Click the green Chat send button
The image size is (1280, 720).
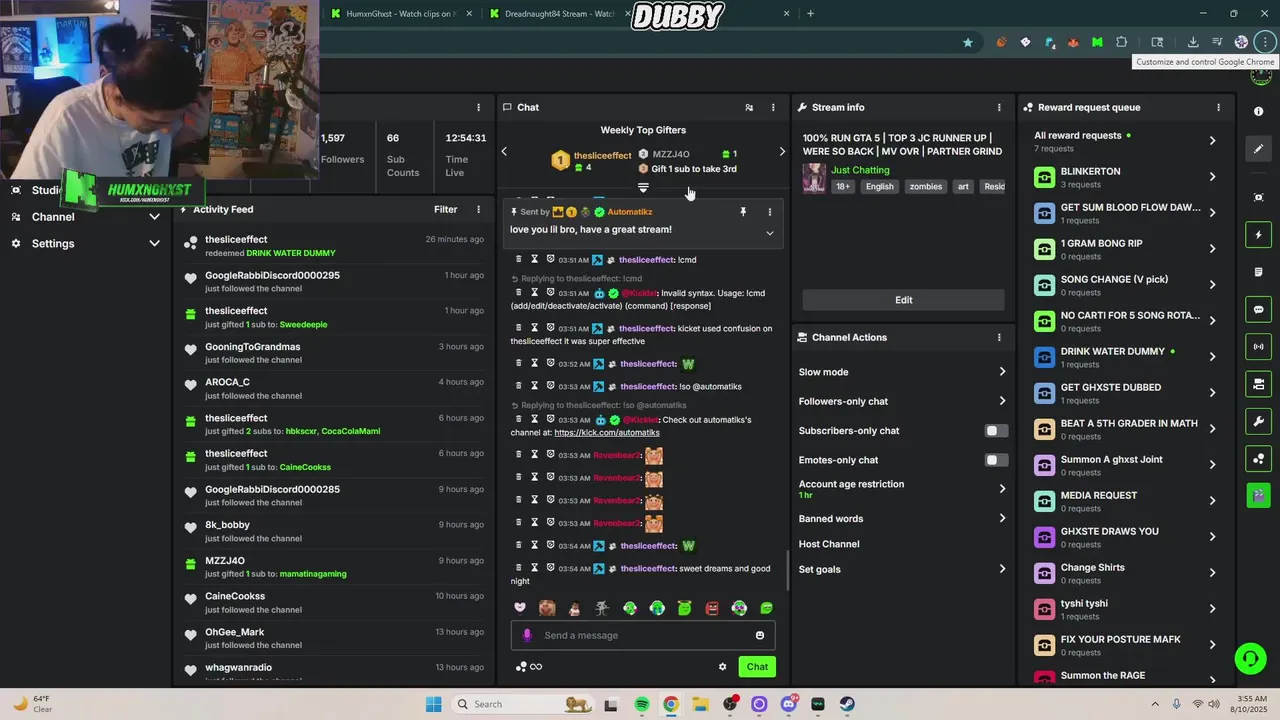coord(757,667)
